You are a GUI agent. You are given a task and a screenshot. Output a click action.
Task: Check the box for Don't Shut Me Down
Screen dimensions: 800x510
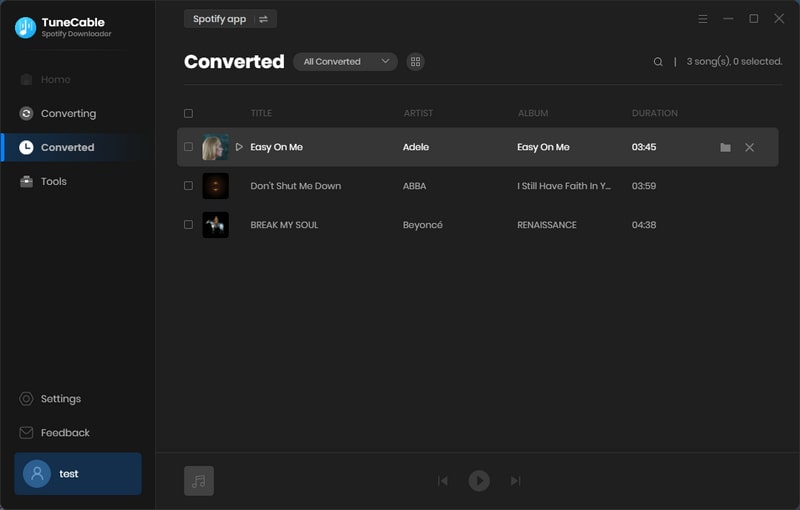click(188, 186)
